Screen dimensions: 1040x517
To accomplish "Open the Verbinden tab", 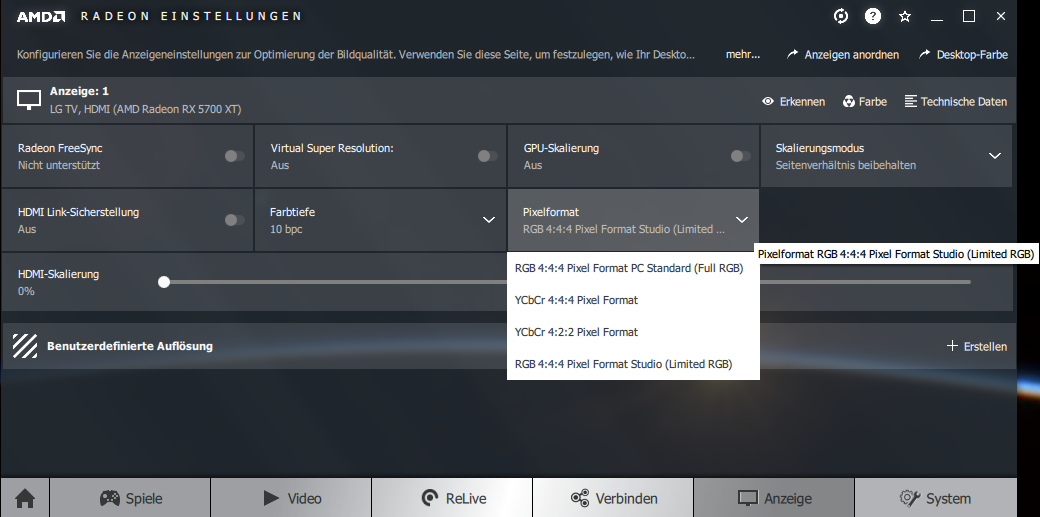I will (x=614, y=498).
